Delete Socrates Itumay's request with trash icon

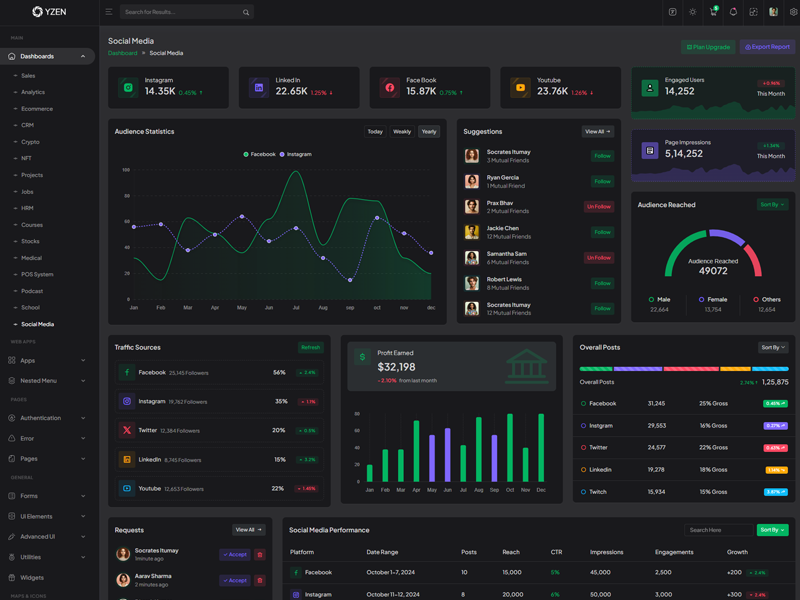pos(260,554)
